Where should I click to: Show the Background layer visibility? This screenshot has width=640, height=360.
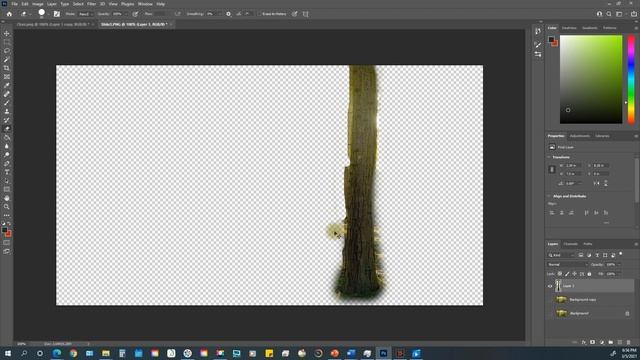point(550,313)
